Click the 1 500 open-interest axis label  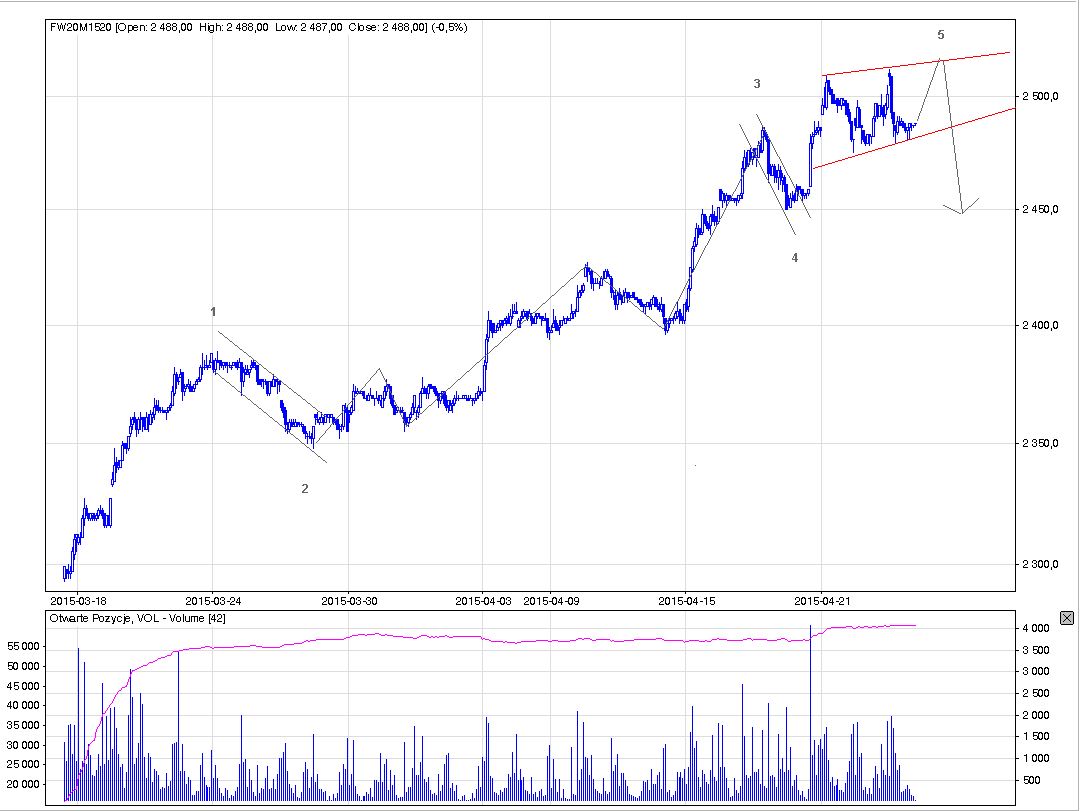1036,737
